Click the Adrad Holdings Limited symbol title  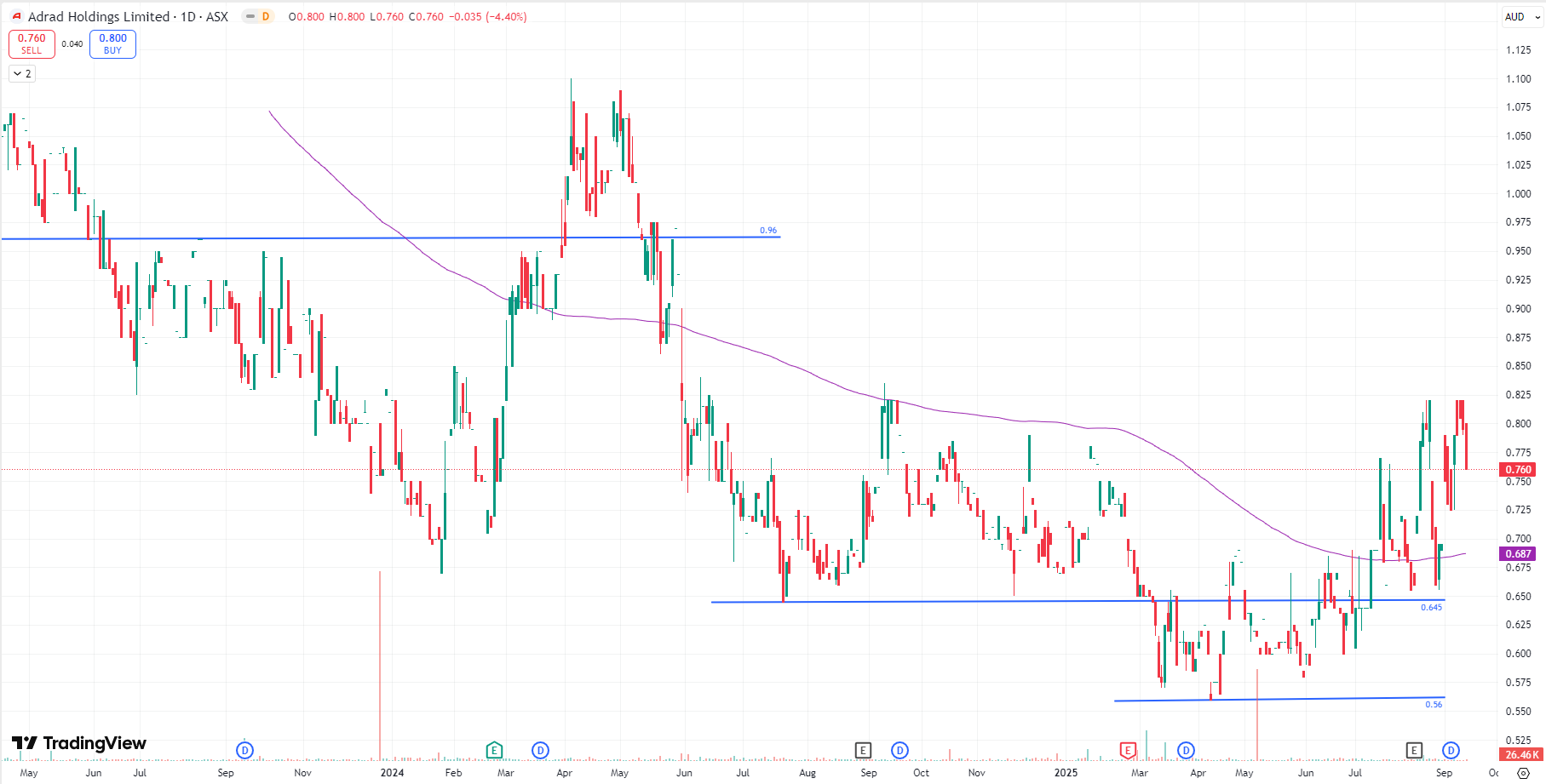pyautogui.click(x=99, y=16)
